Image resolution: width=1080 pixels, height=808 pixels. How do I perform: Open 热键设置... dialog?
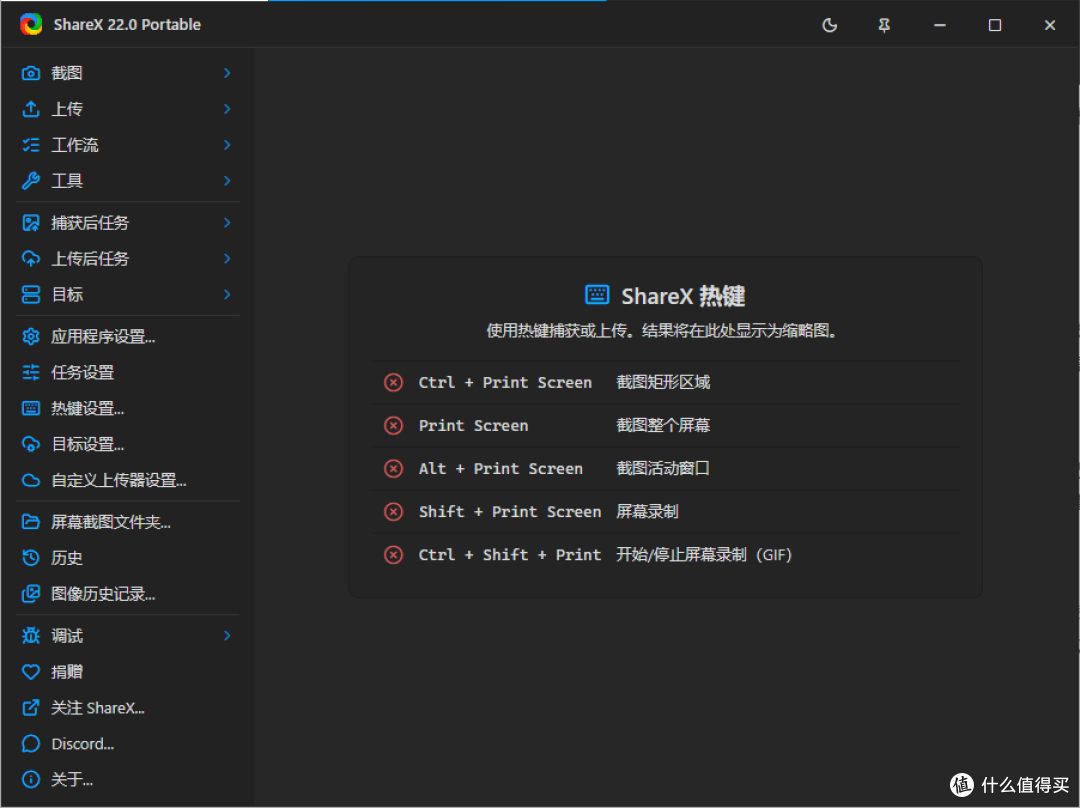[127, 408]
